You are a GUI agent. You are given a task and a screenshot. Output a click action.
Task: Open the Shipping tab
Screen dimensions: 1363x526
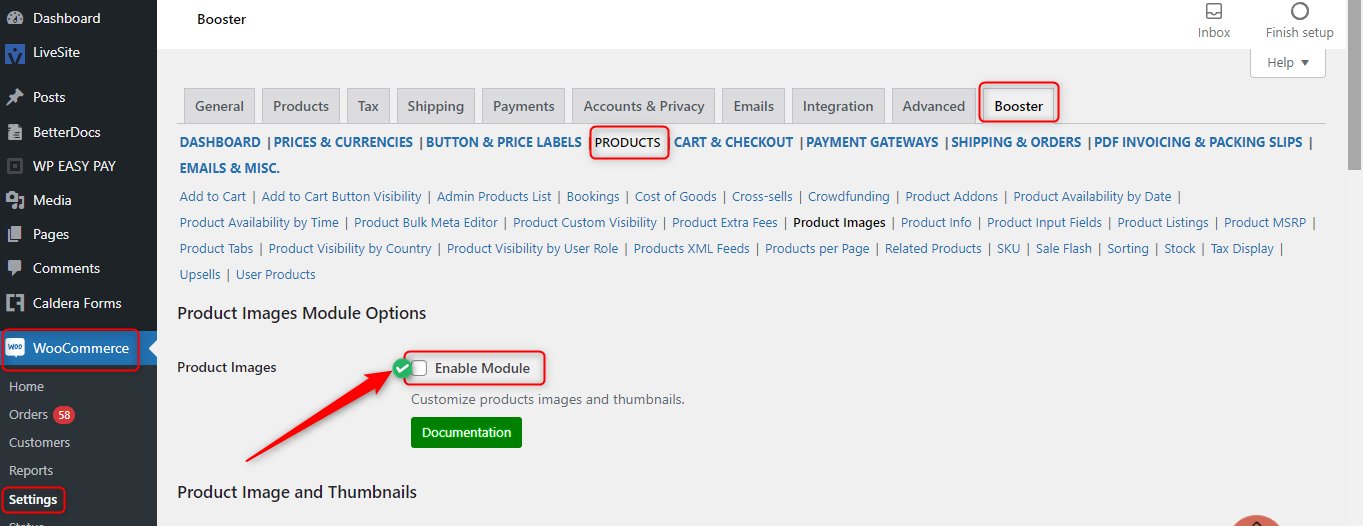click(436, 106)
